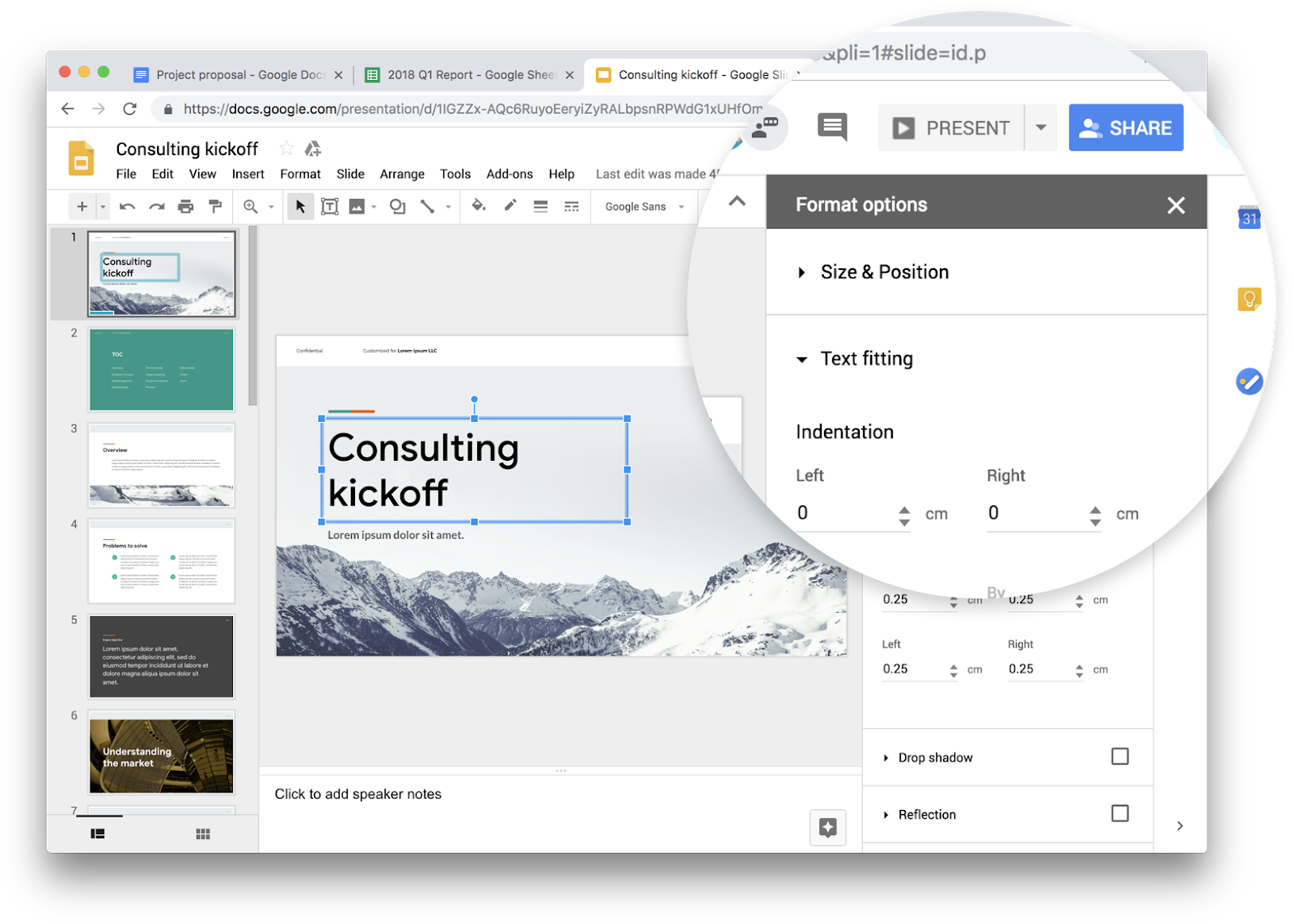Select the shape tool
The width and height of the screenshot is (1294, 924).
398,206
